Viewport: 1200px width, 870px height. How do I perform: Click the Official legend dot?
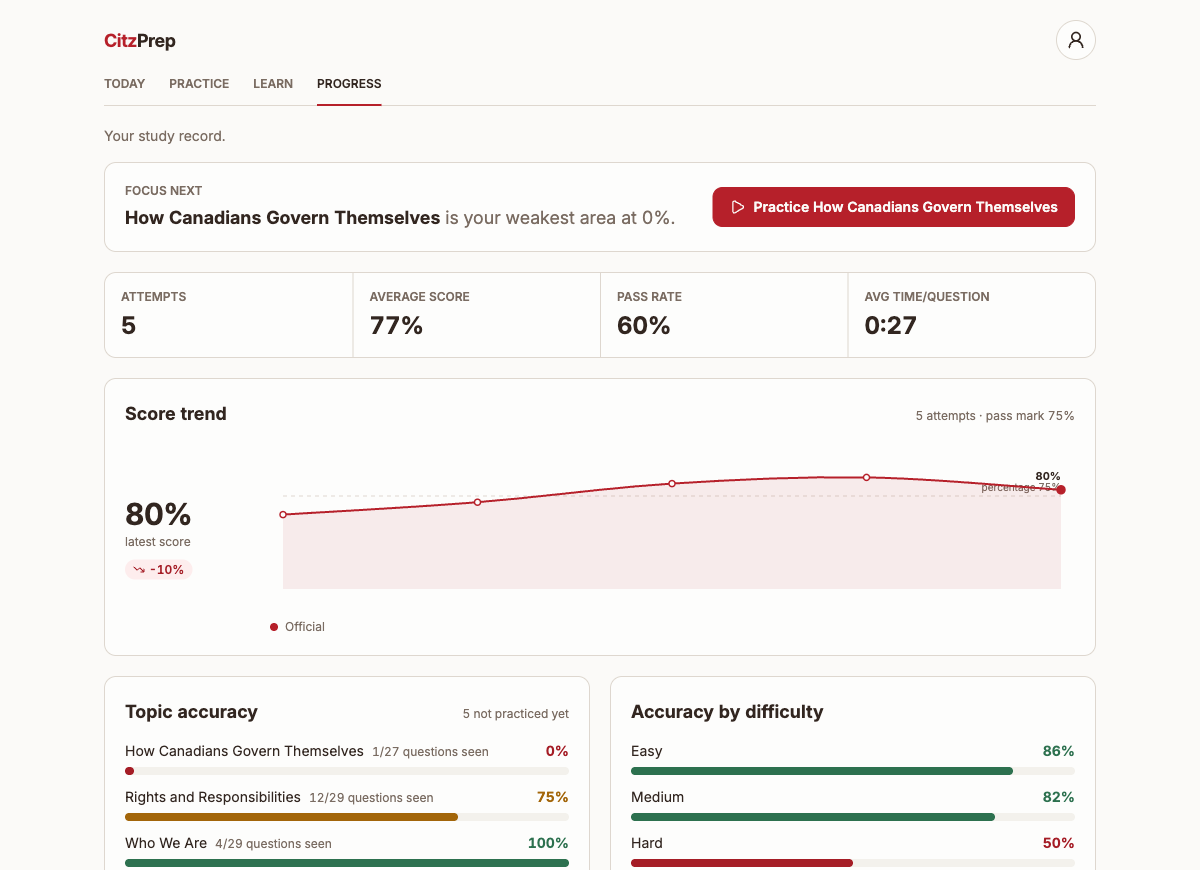274,627
